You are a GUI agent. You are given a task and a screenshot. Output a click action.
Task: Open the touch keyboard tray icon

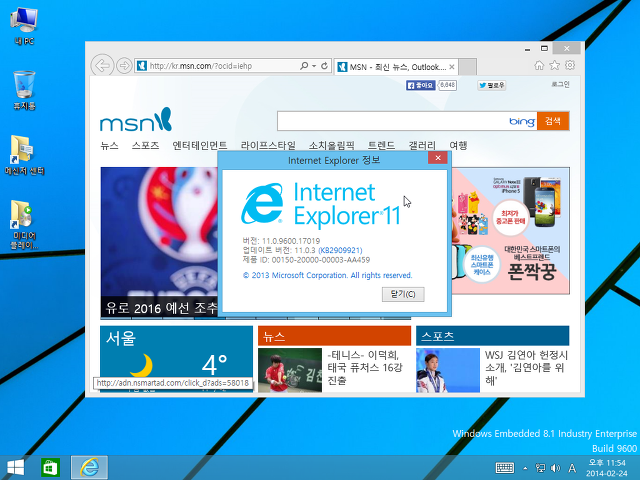(x=505, y=468)
